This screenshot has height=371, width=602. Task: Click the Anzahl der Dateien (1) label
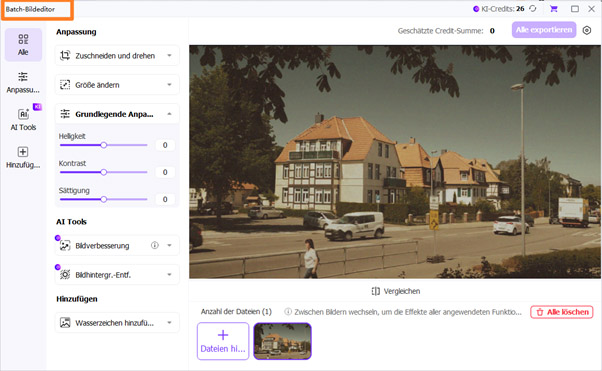click(x=236, y=312)
